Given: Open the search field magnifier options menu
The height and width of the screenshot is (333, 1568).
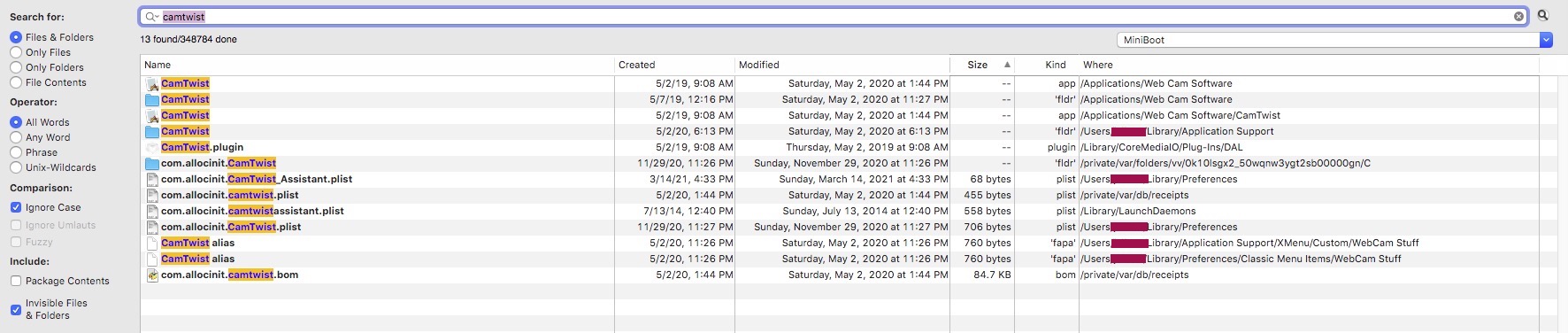Looking at the screenshot, I should point(151,16).
